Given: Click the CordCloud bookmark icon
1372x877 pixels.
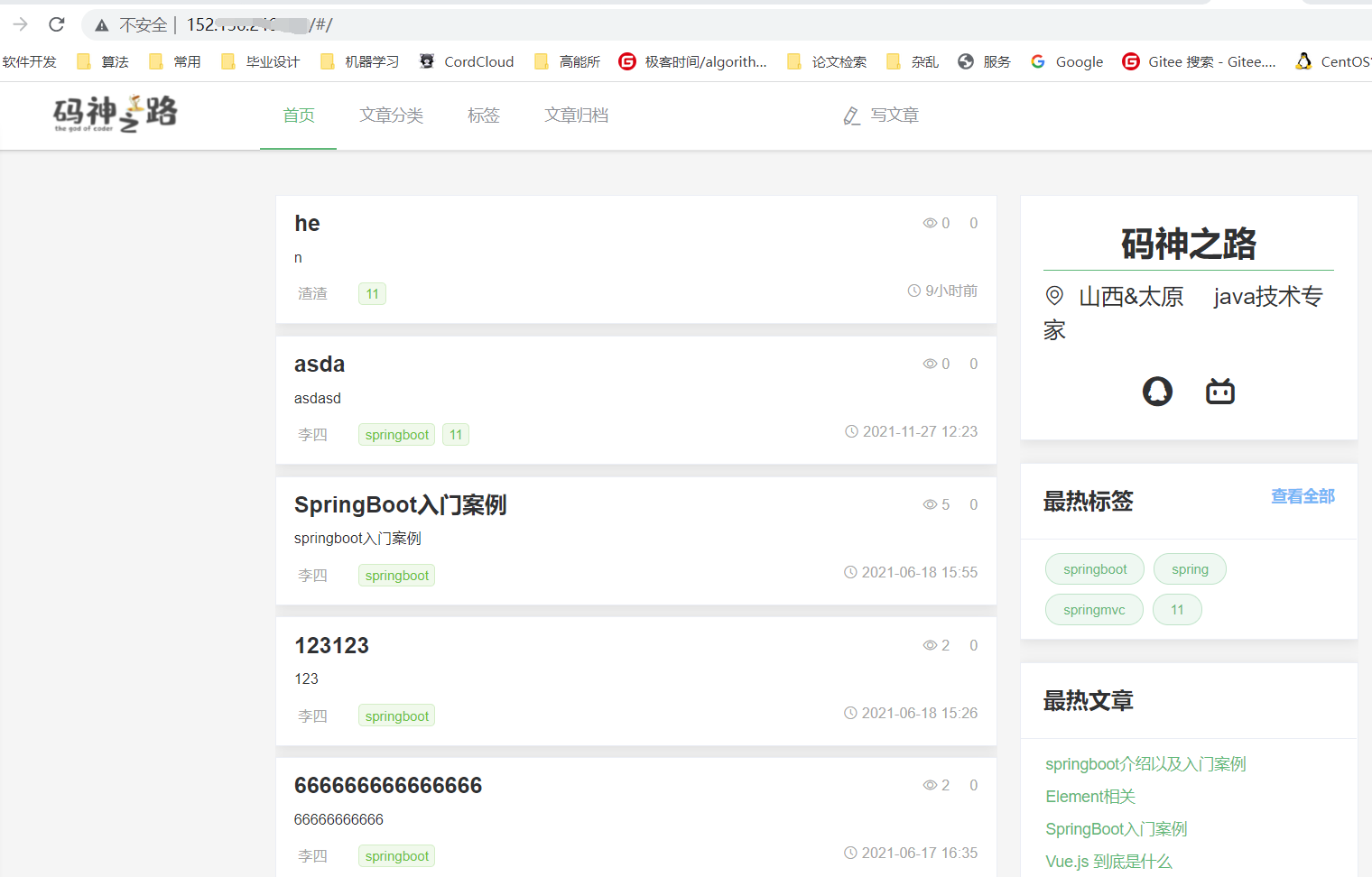Looking at the screenshot, I should click(x=426, y=61).
